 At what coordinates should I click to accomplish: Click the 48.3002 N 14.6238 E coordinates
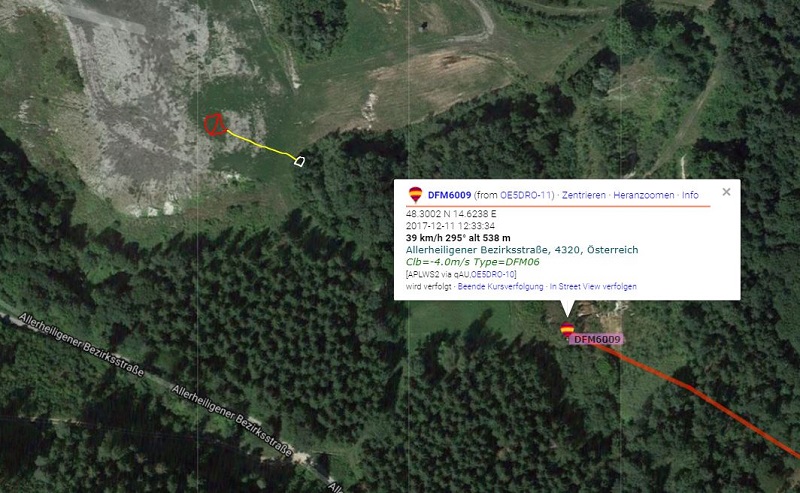click(451, 214)
